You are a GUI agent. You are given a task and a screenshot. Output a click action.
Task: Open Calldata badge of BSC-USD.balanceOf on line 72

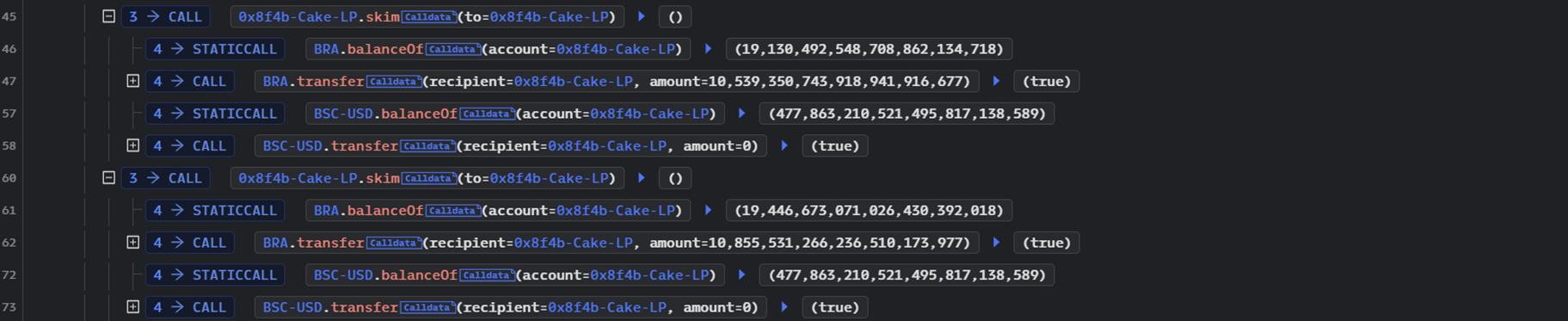[487, 275]
